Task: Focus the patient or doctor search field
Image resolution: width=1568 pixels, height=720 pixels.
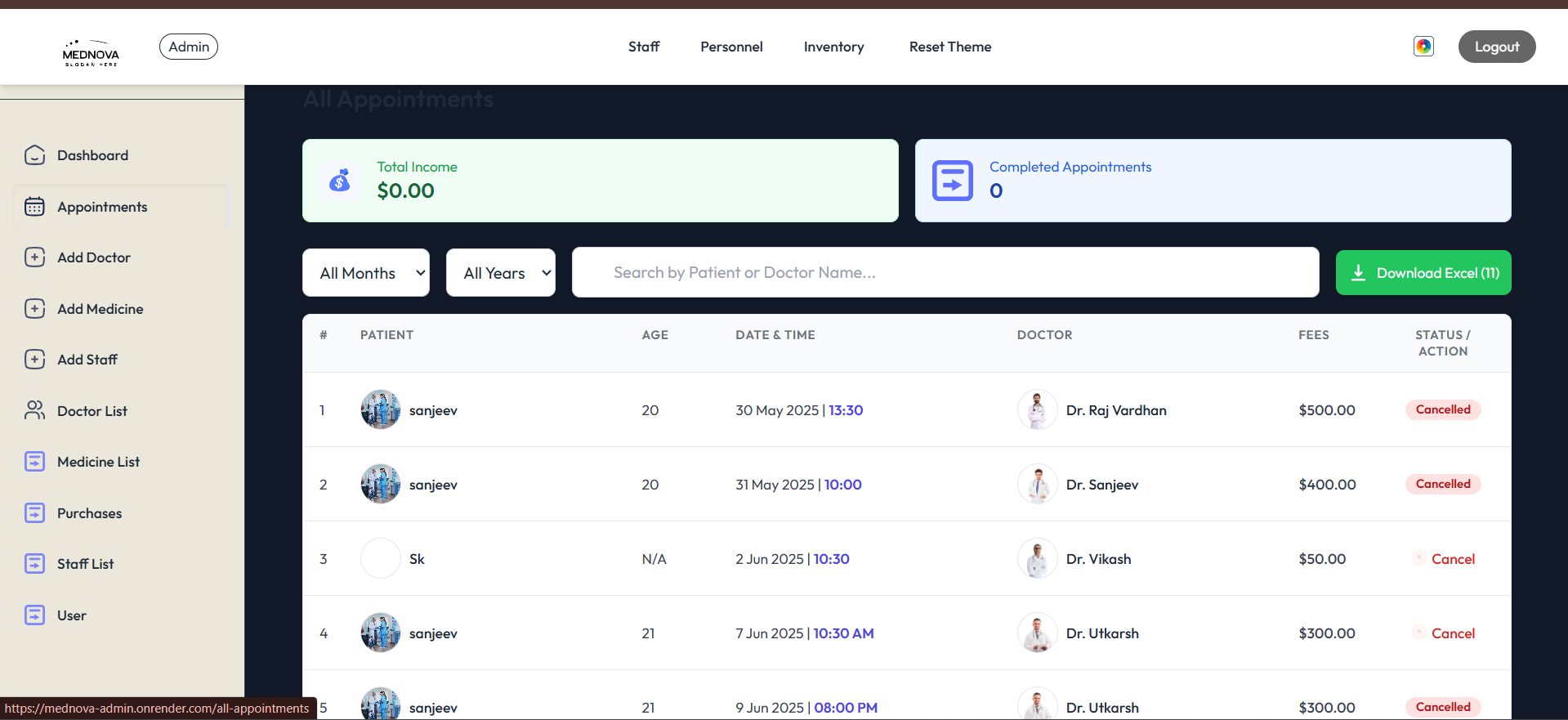Action: tap(945, 273)
